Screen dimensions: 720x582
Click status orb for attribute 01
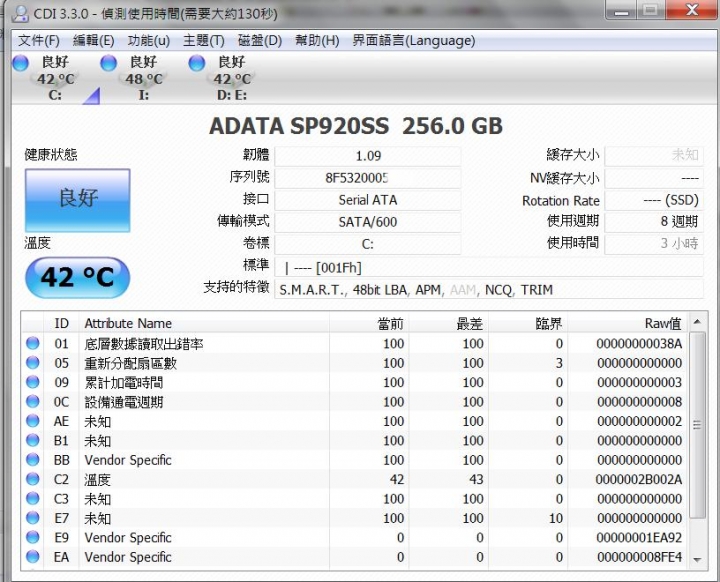click(33, 343)
